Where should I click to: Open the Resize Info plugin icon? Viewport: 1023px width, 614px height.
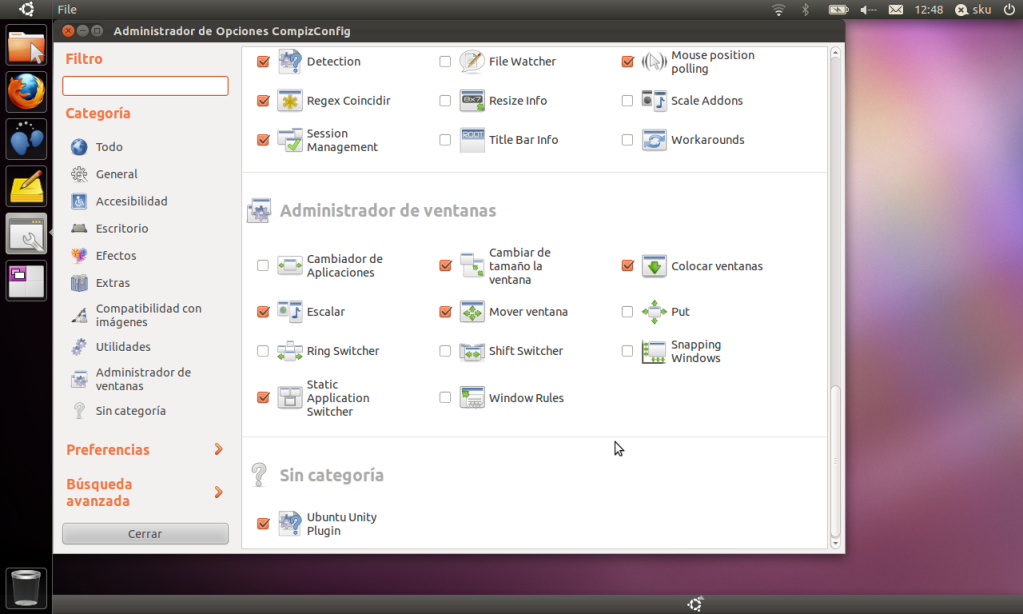coord(472,100)
